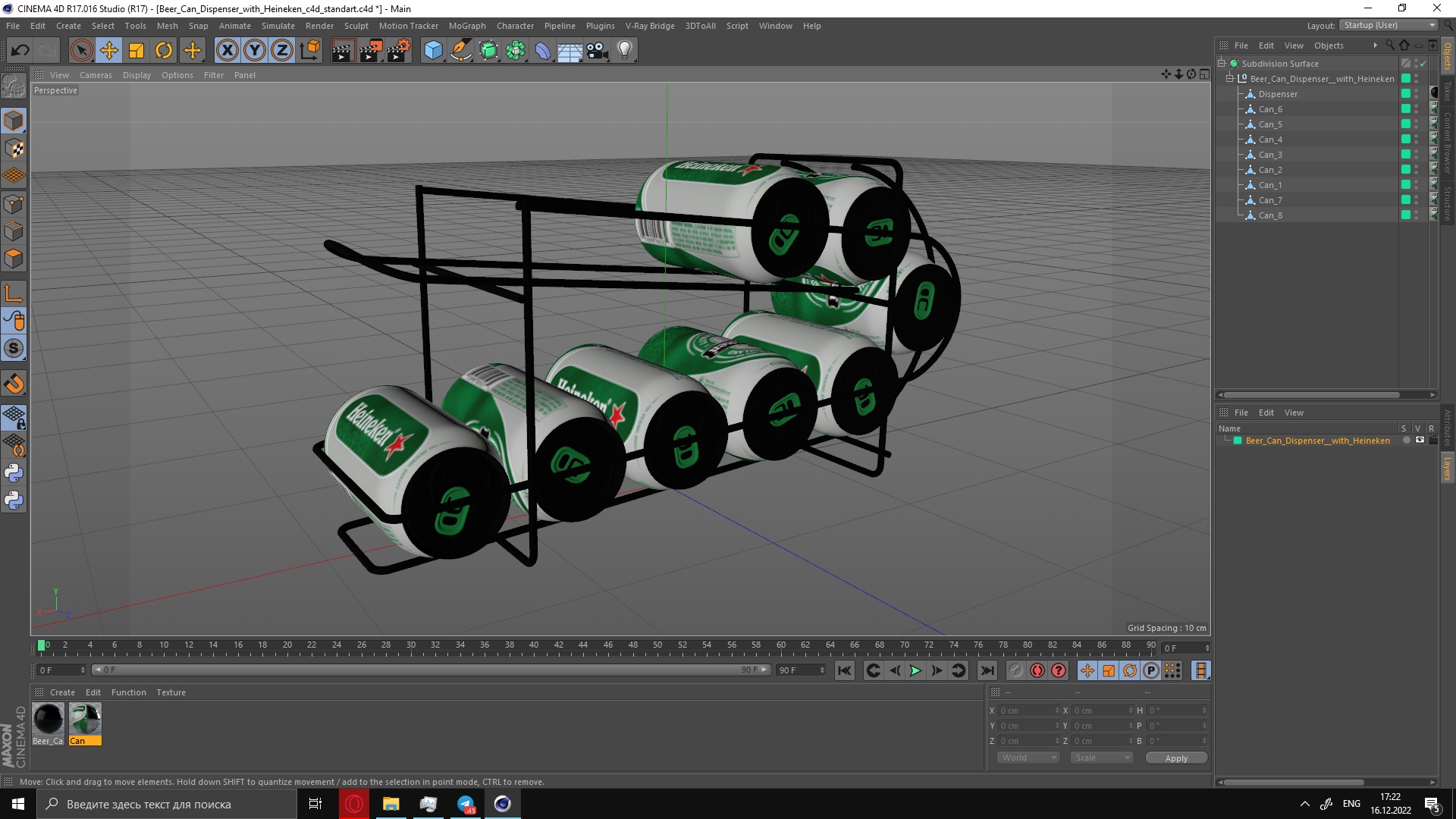Toggle X axis lock
Viewport: 1456px width, 819px height.
coord(227,51)
